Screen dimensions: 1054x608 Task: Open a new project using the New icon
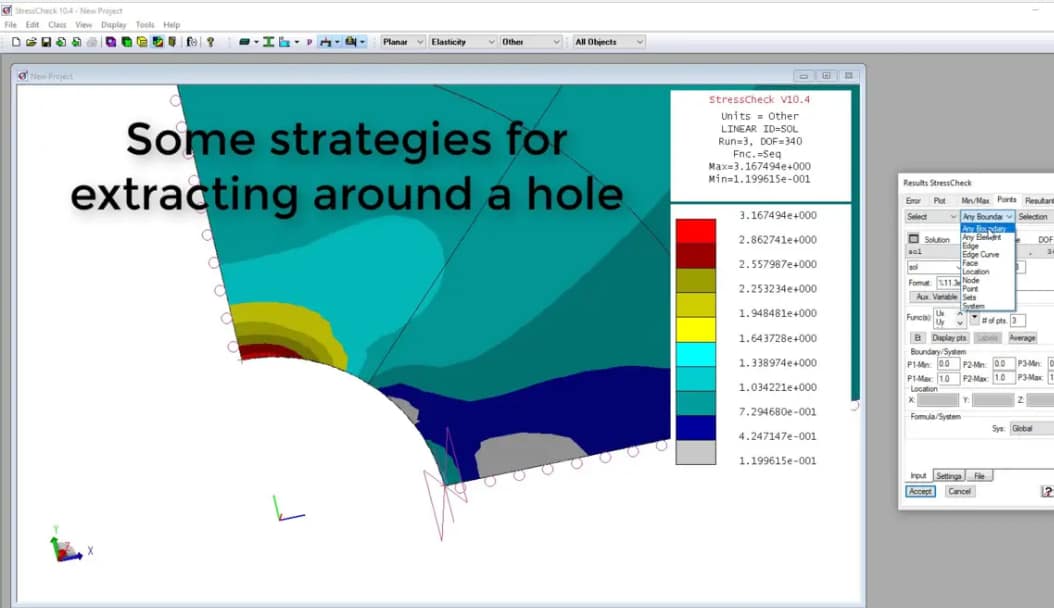pos(16,41)
